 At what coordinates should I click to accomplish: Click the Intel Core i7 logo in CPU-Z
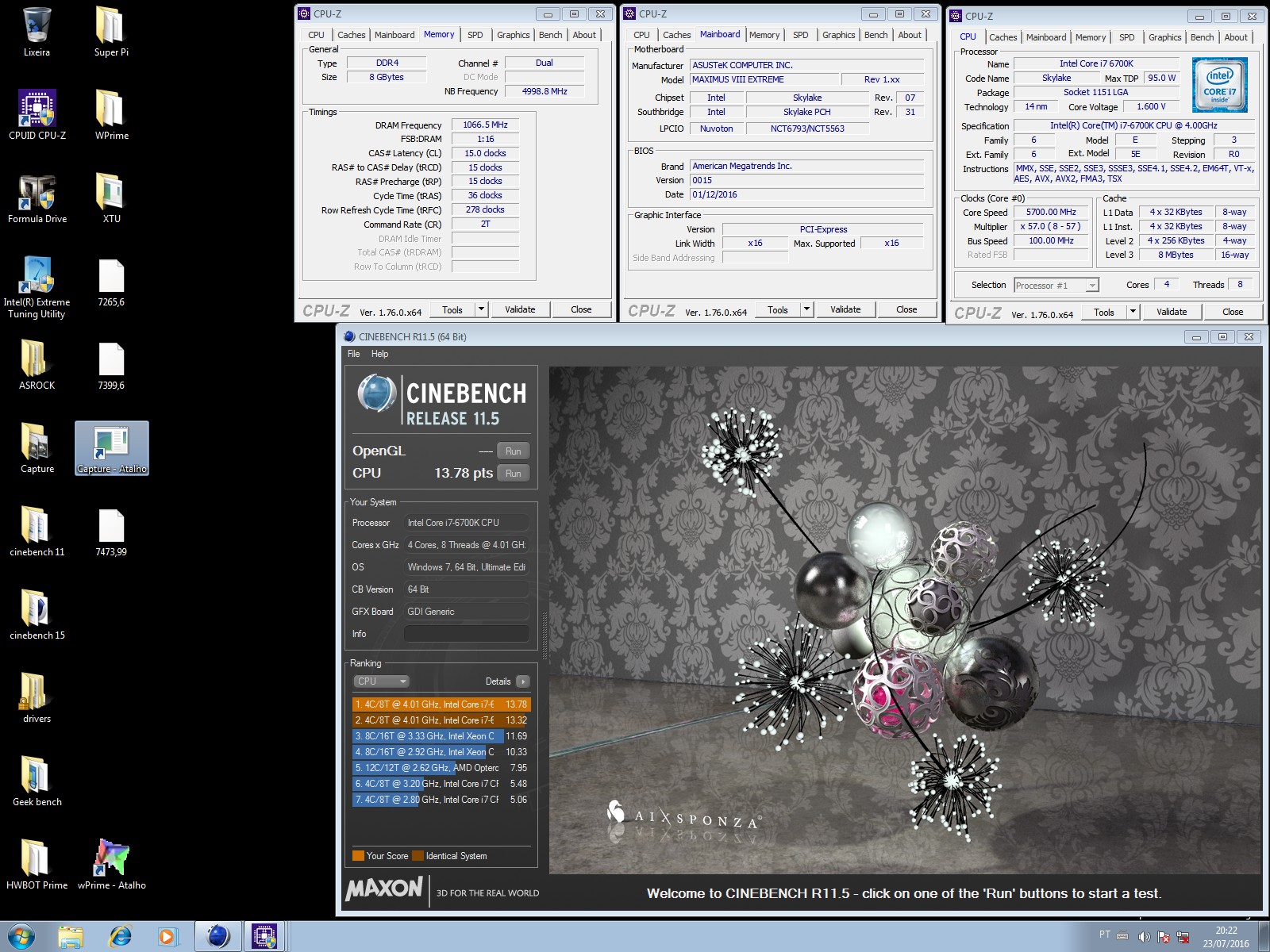[1219, 85]
